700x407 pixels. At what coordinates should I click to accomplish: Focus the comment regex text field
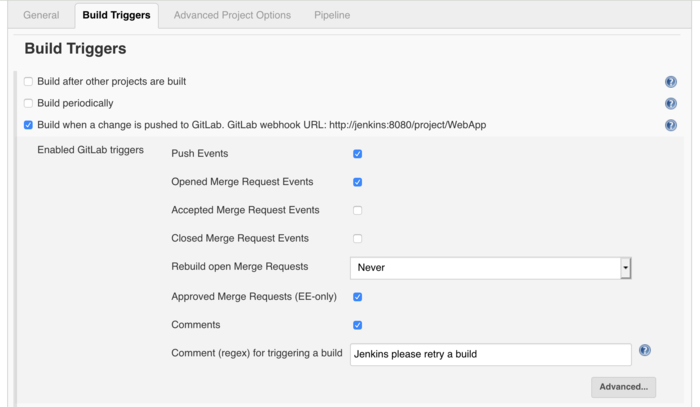tap(491, 354)
